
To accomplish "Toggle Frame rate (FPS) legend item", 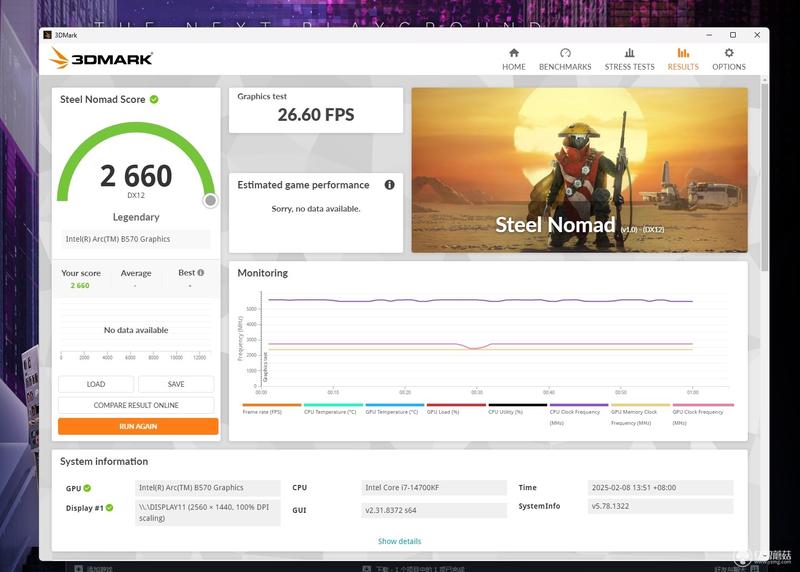I will point(271,409).
